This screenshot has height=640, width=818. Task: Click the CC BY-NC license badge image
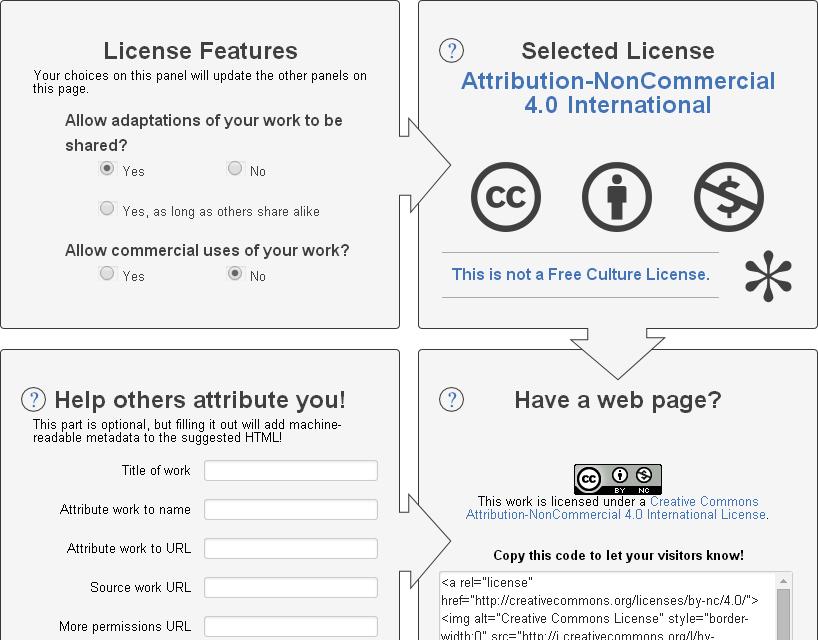click(x=618, y=479)
